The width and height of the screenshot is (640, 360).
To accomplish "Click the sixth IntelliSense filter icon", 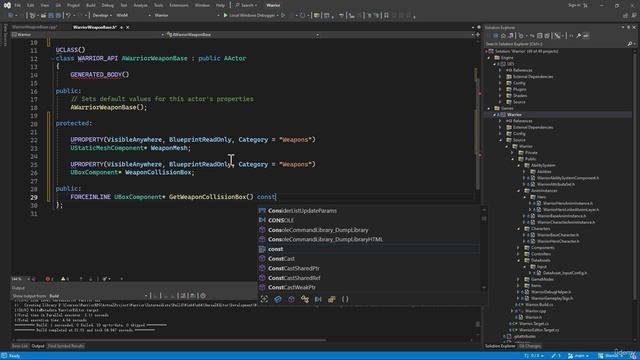I will 331,299.
